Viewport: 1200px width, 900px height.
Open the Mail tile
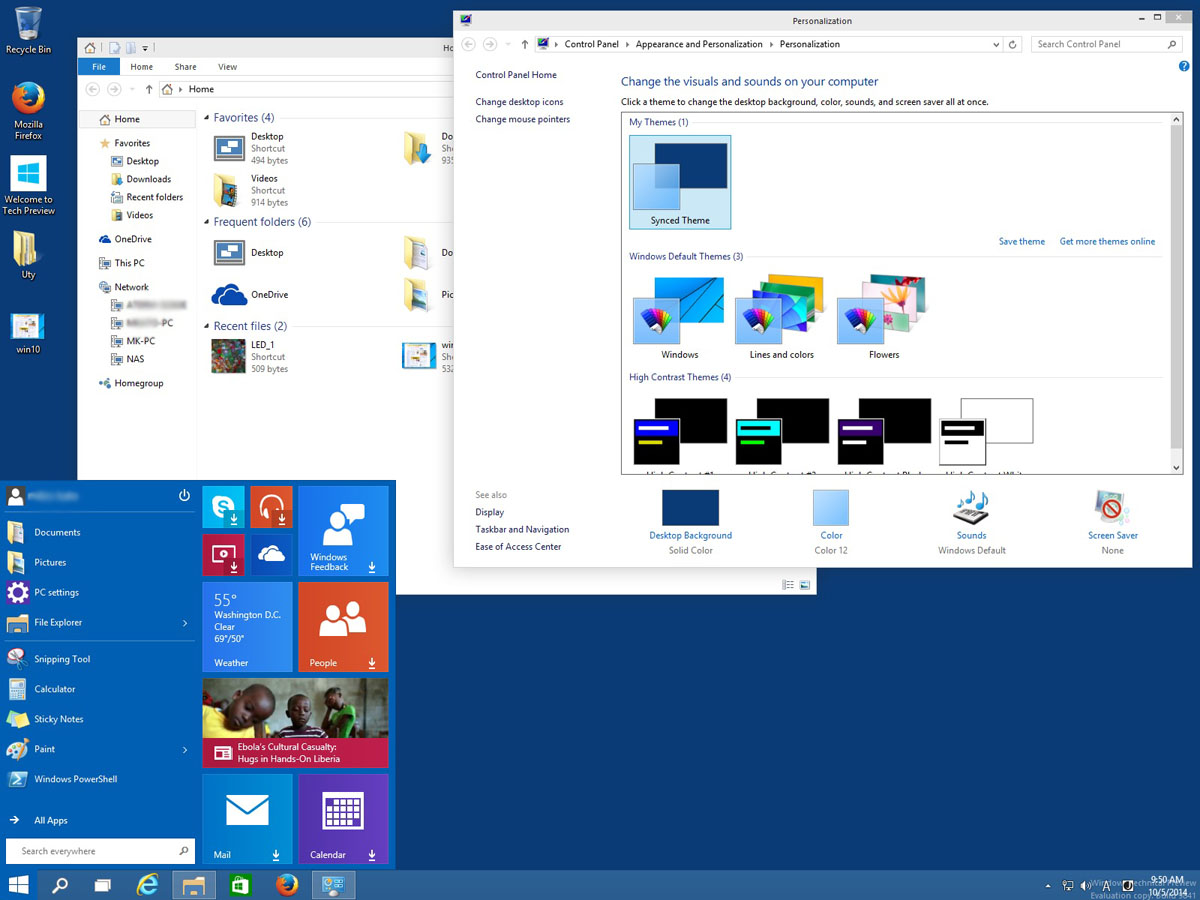click(x=247, y=819)
